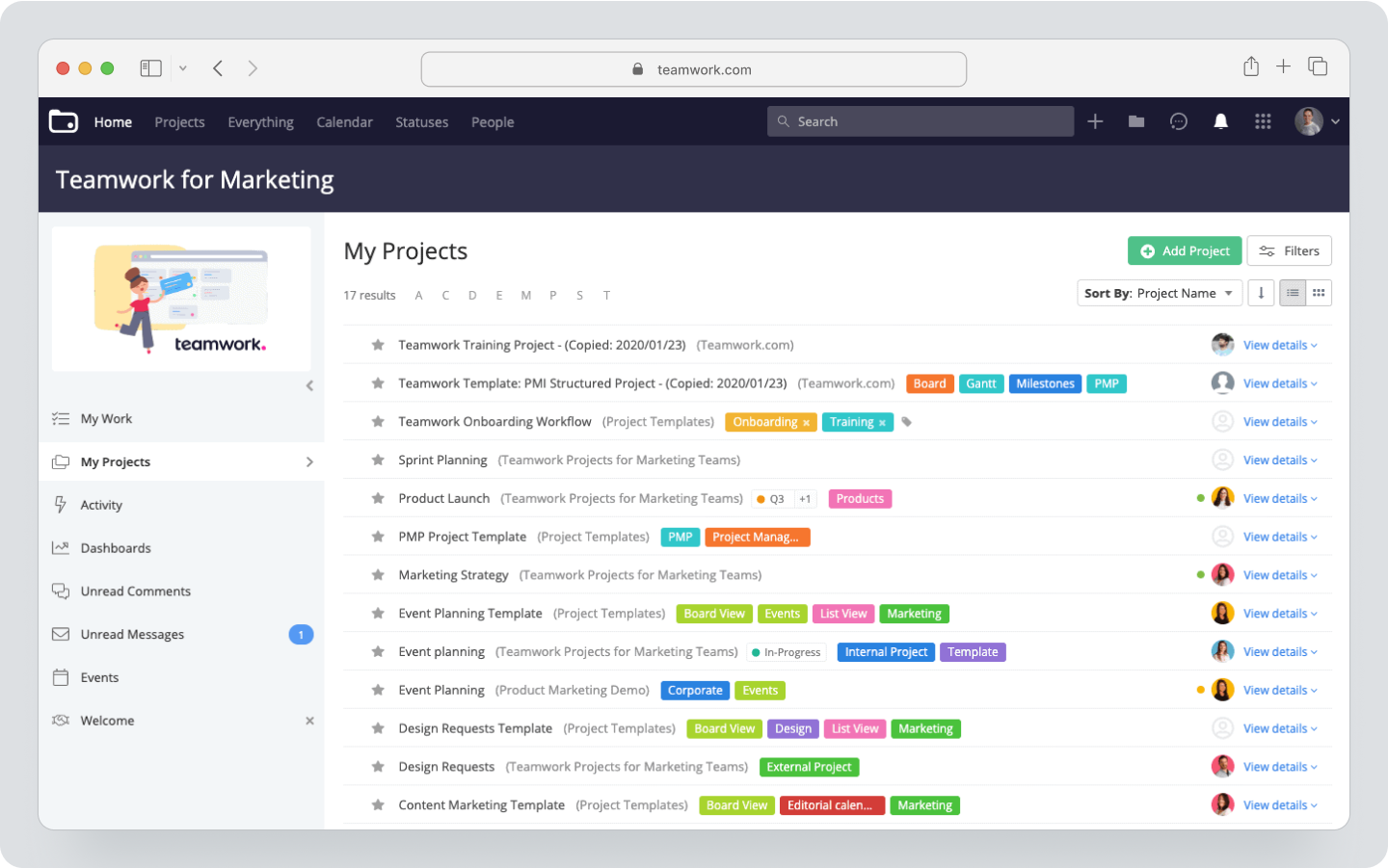Open the Sort By Project Name dropdown

click(1160, 292)
